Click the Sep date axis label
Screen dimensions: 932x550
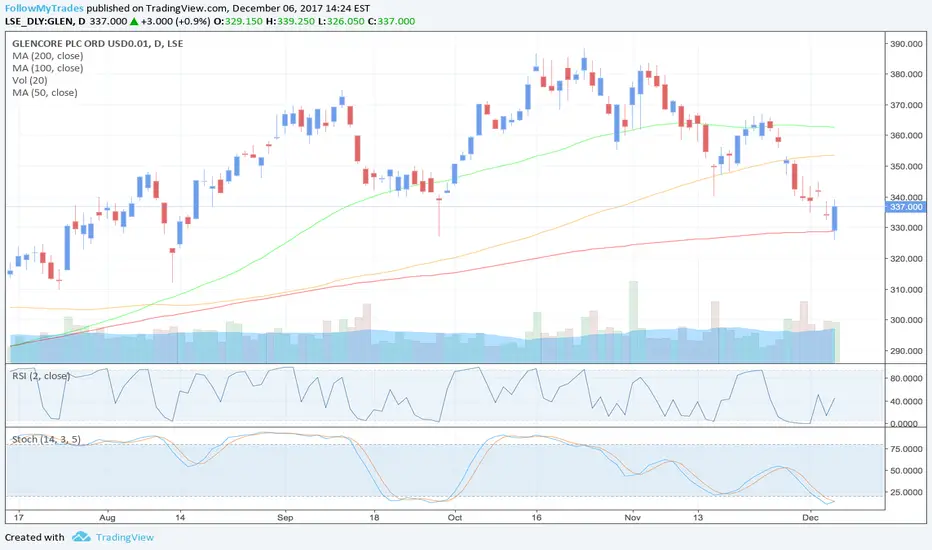coord(285,517)
